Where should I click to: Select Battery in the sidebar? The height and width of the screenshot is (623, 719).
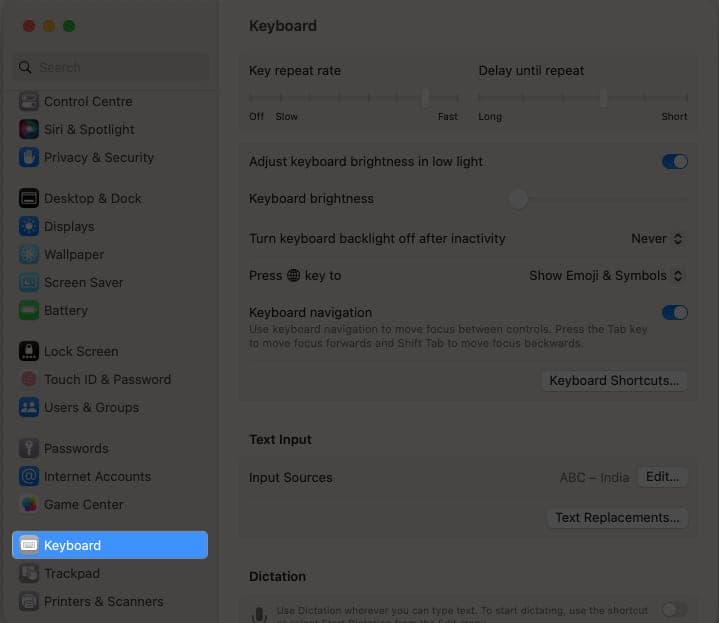[110, 310]
